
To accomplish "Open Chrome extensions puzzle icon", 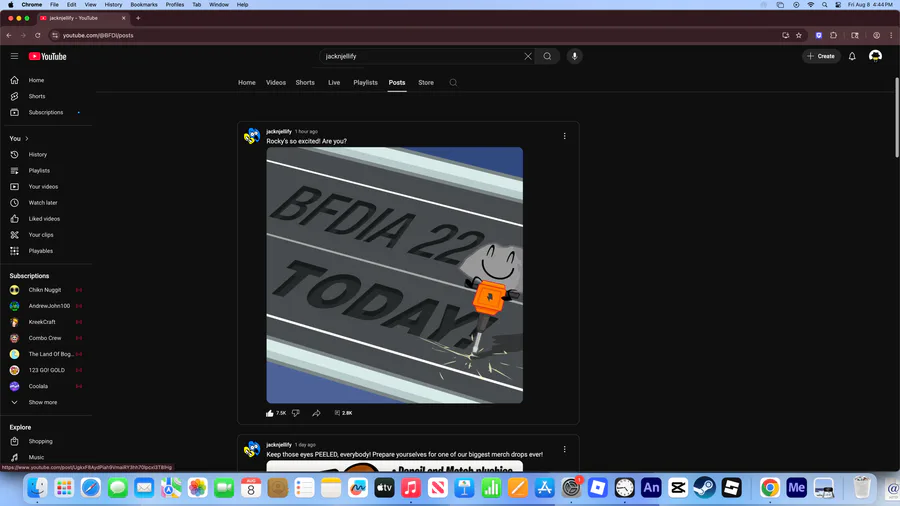I will click(833, 36).
